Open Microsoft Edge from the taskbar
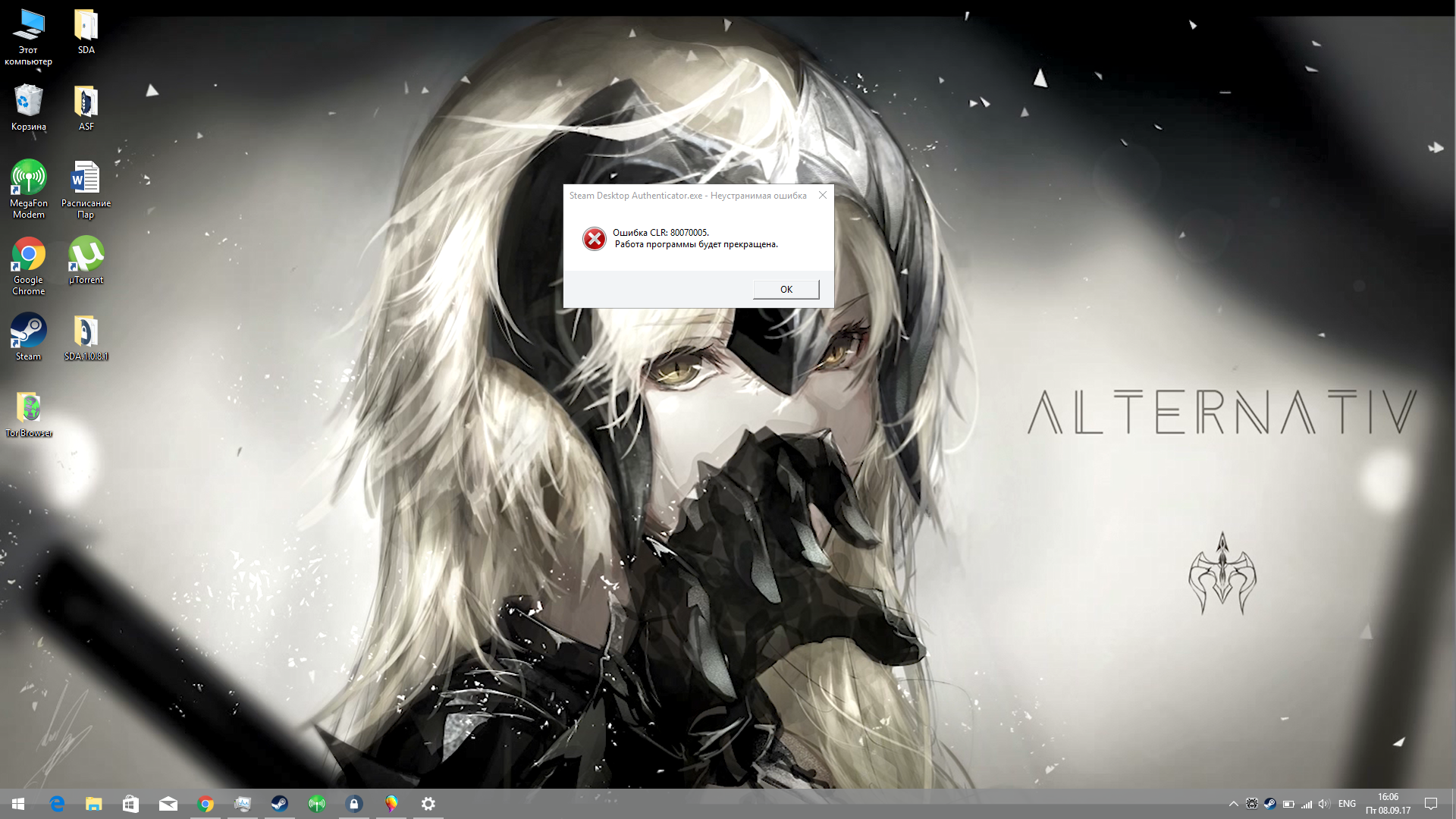Viewport: 1456px width, 819px height. pyautogui.click(x=57, y=804)
